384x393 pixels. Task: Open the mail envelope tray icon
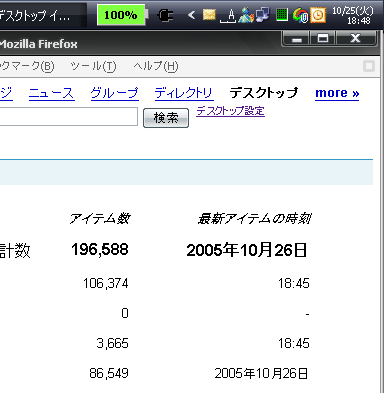pyautogui.click(x=209, y=15)
